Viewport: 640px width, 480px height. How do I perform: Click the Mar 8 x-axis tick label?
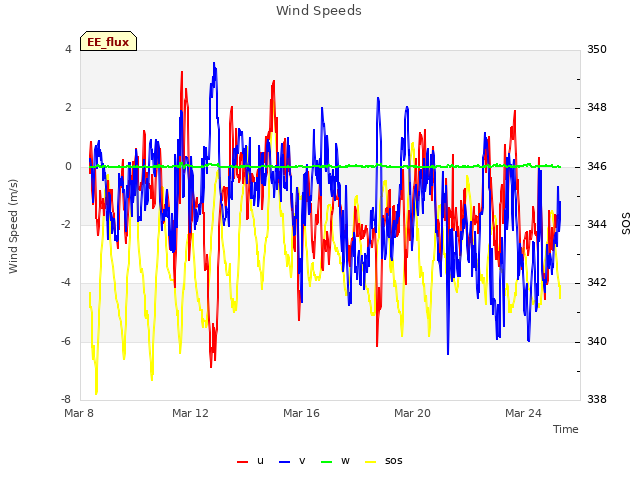click(79, 413)
